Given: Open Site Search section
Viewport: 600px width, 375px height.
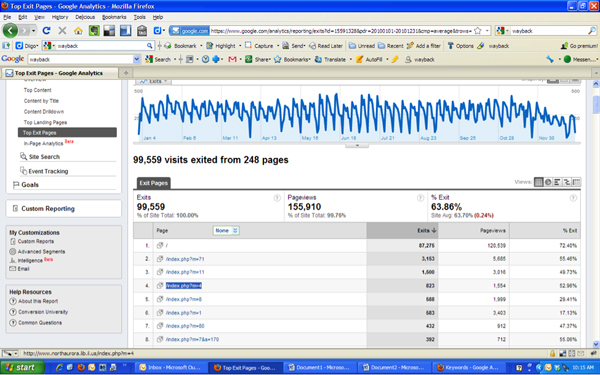Looking at the screenshot, I should [x=44, y=157].
